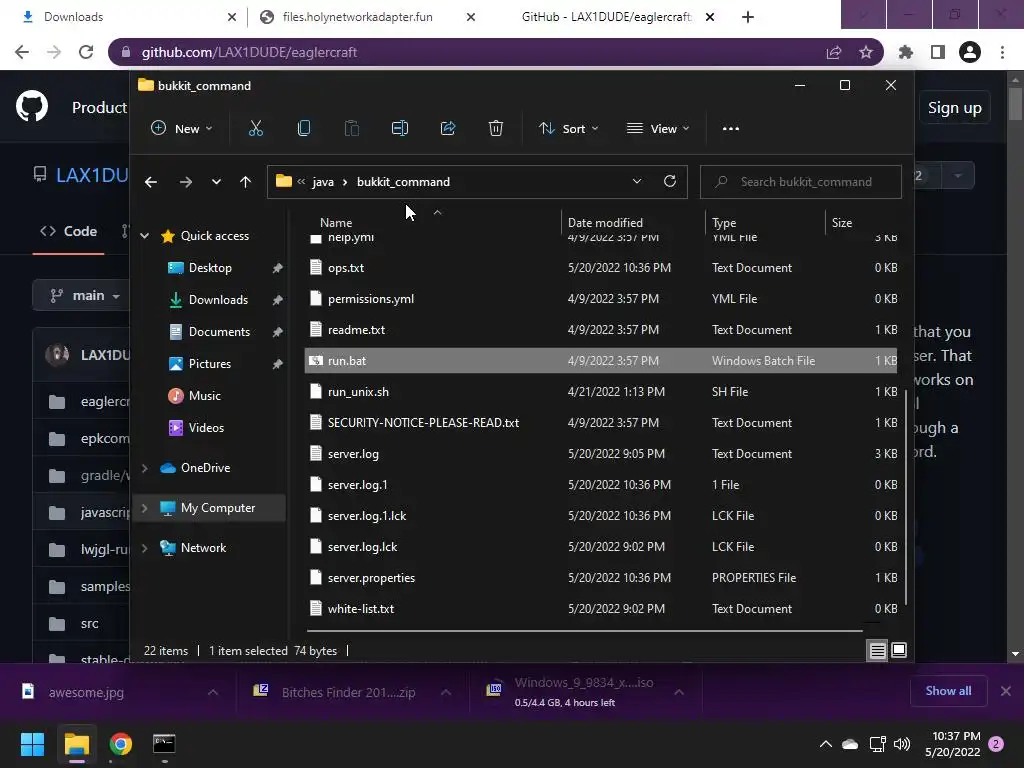Expand address bar history dropdown
1024x768 pixels.
click(637, 182)
